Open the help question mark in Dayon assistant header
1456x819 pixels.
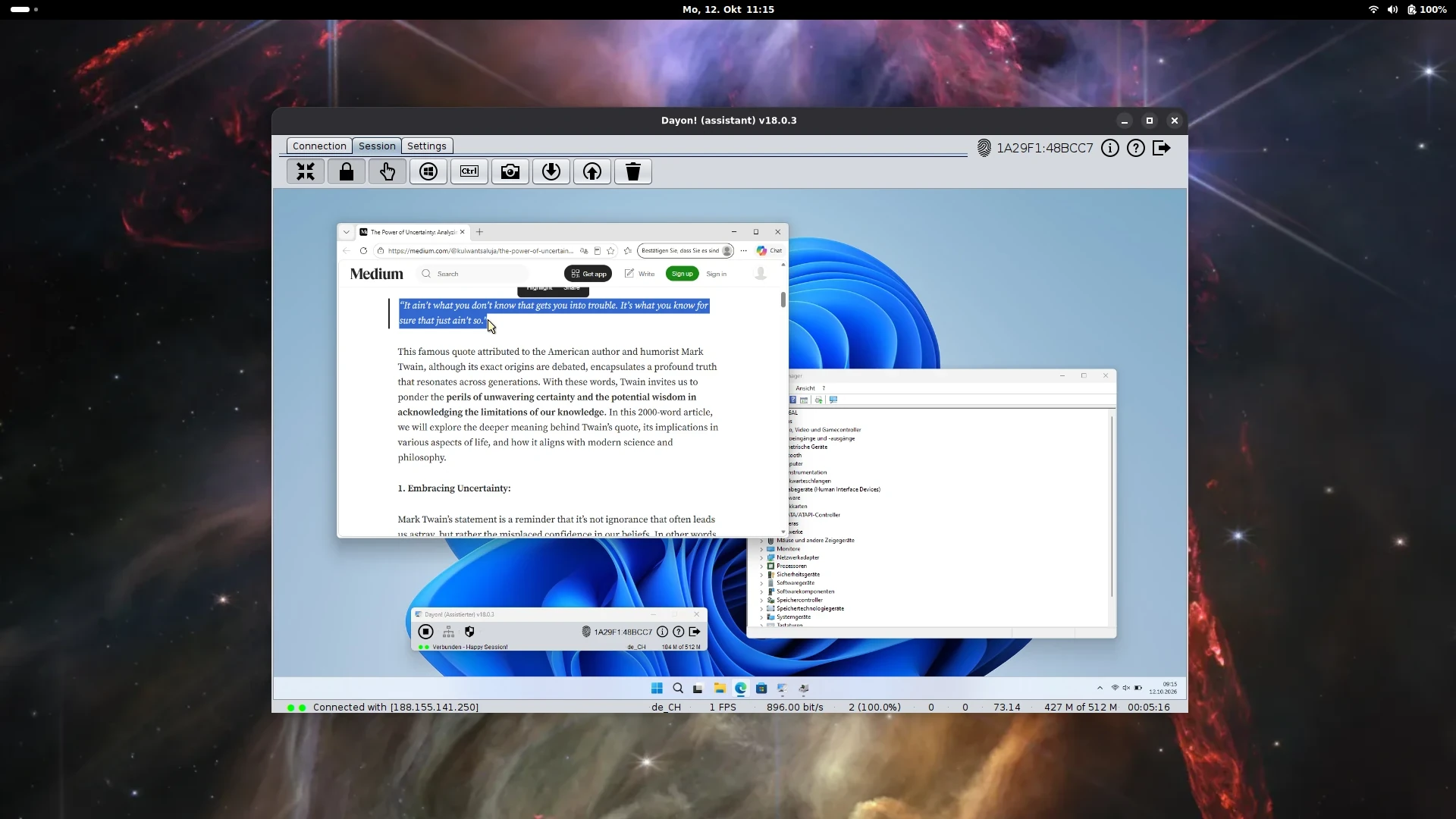point(1136,148)
